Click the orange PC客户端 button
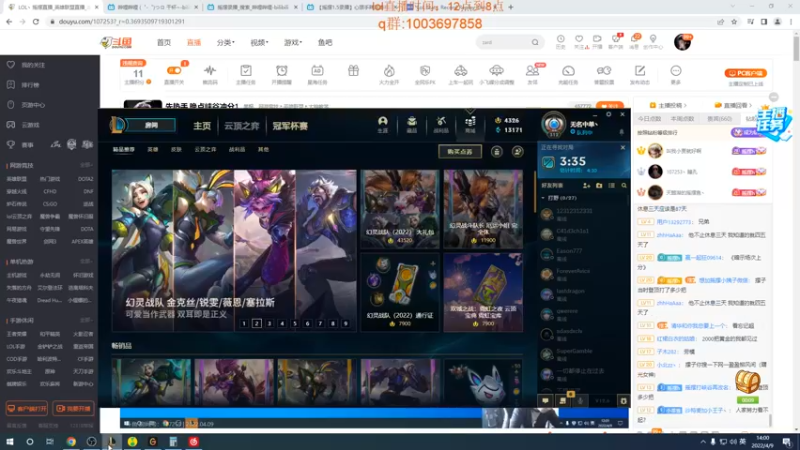Image resolution: width=800 pixels, height=450 pixels. (746, 73)
